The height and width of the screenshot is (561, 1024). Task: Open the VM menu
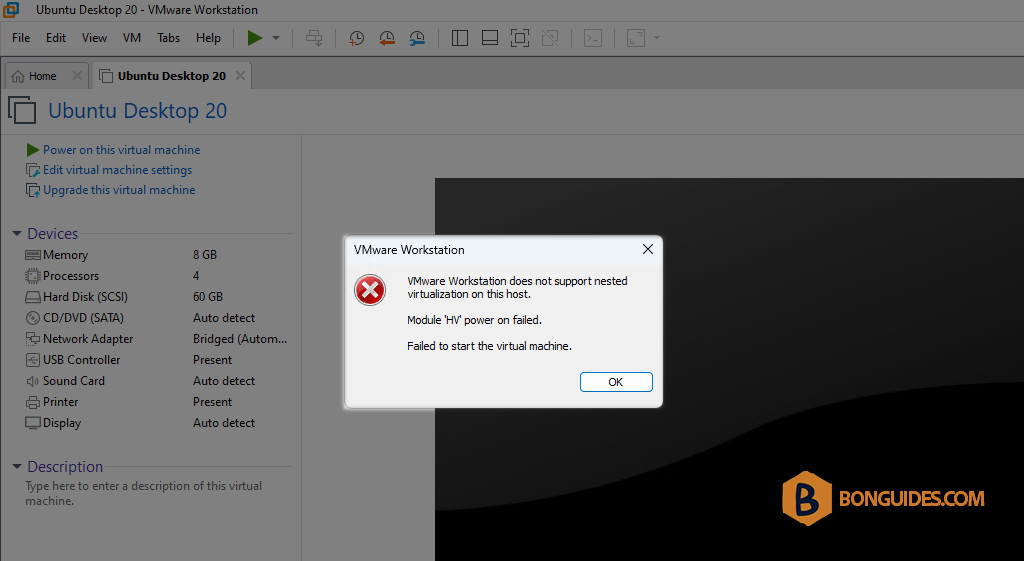point(132,38)
